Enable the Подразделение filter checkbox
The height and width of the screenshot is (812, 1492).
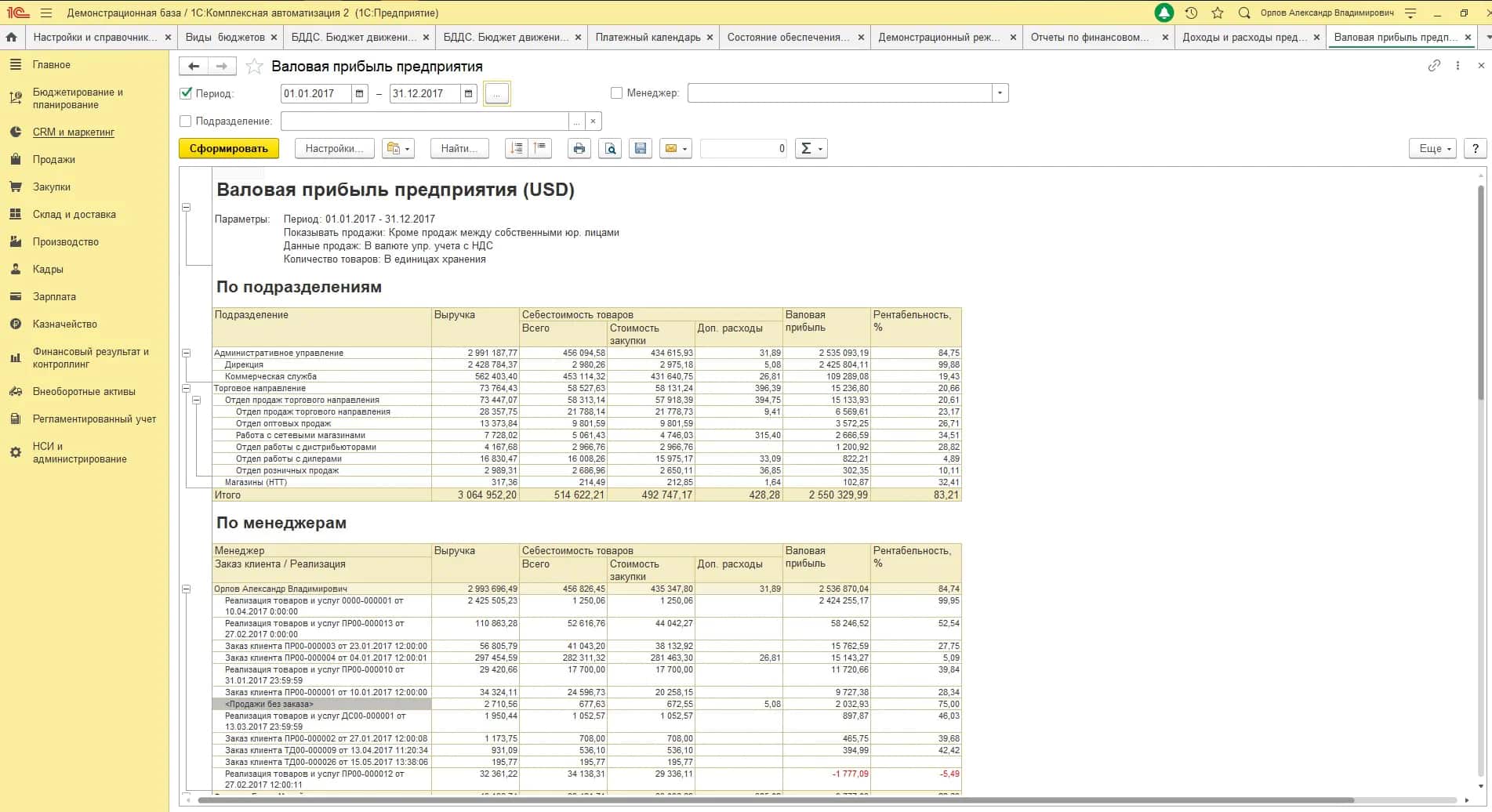click(x=186, y=121)
